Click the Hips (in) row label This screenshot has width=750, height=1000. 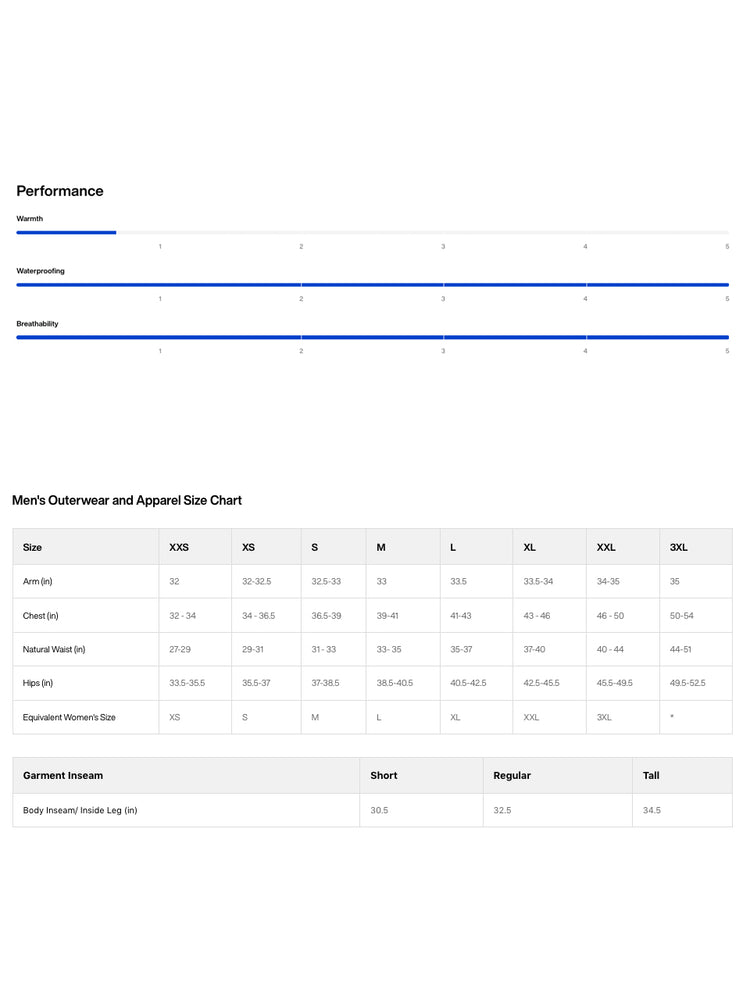point(38,683)
